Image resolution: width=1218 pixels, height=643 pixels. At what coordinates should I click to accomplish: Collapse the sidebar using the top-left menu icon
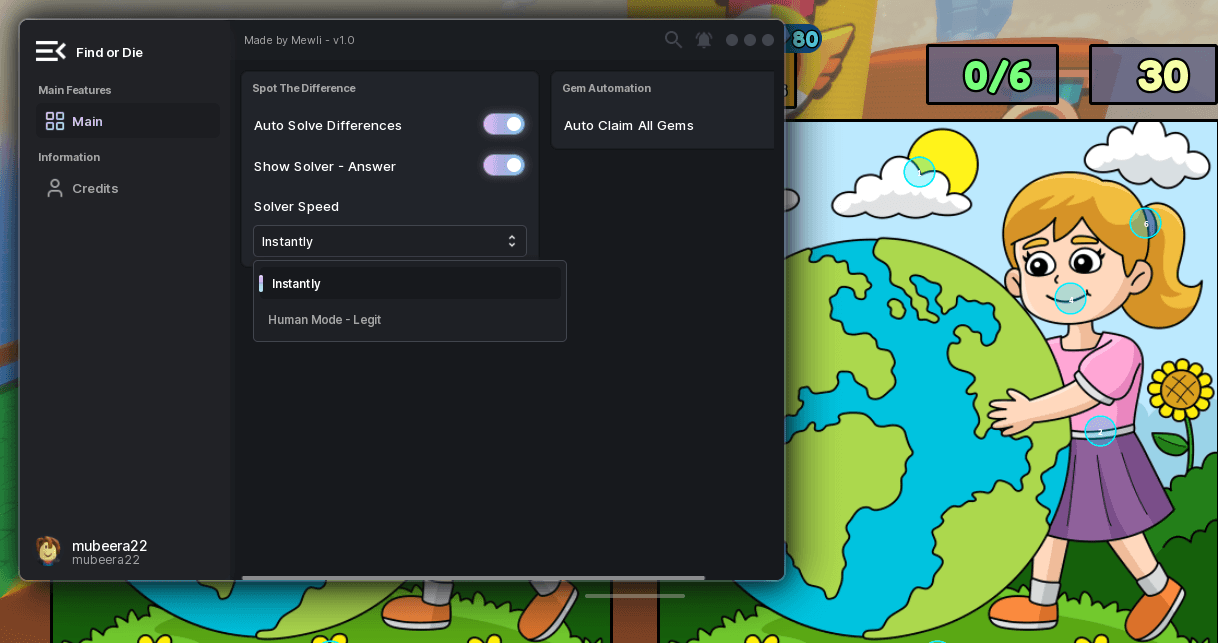(50, 51)
